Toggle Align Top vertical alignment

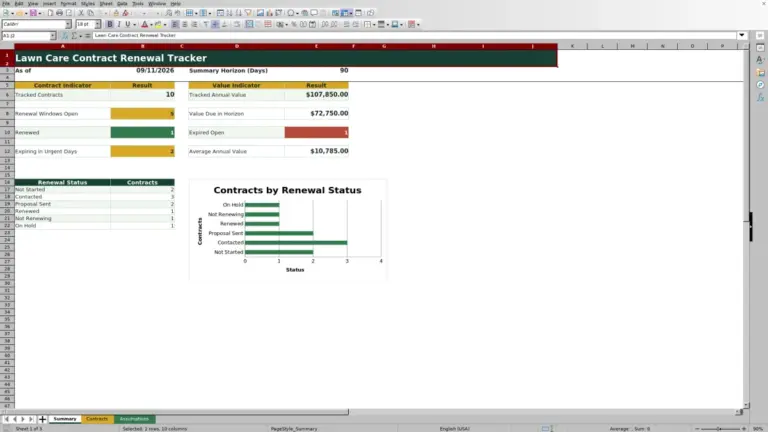tap(206, 24)
